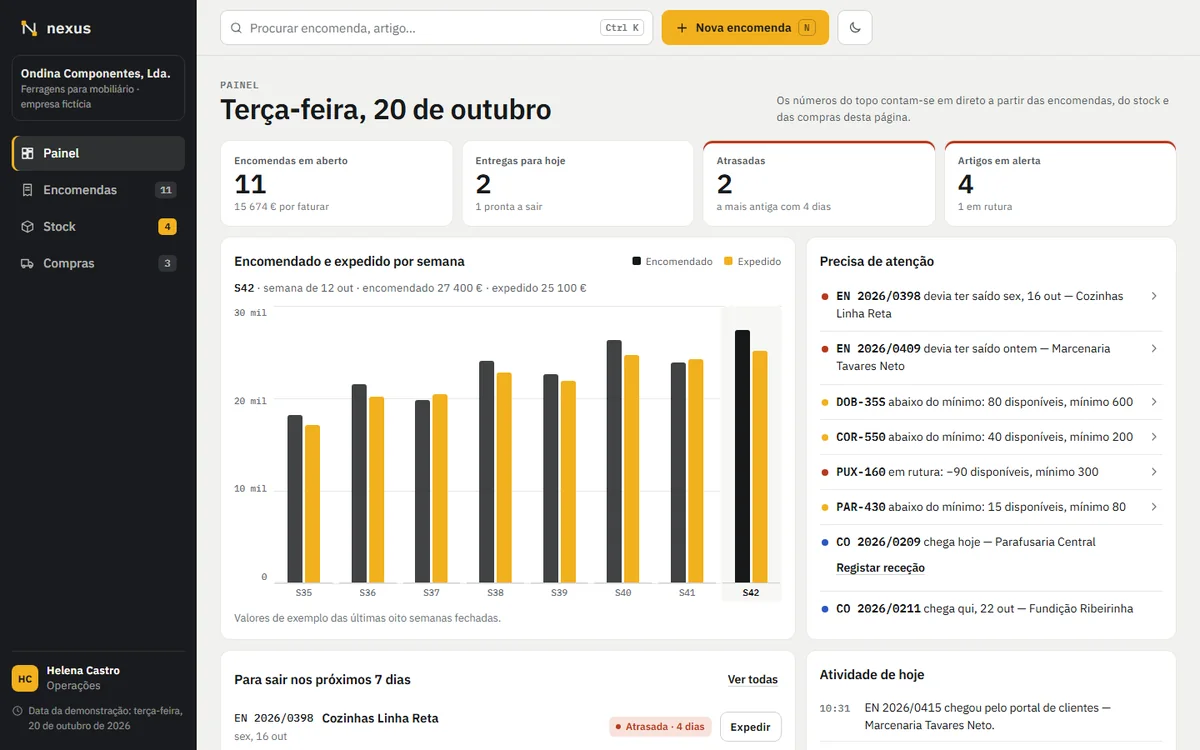Expand the COR-550 stock alert chevron

pos(1154,437)
